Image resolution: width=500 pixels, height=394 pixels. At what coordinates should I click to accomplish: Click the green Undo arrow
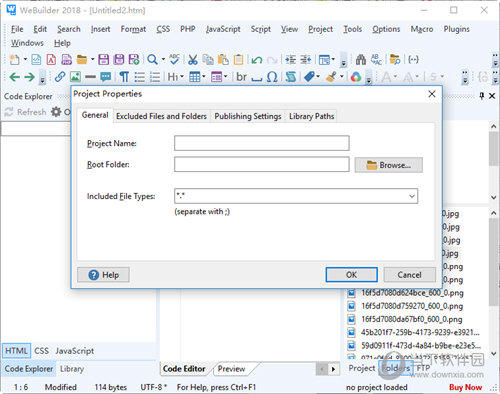pos(257,60)
